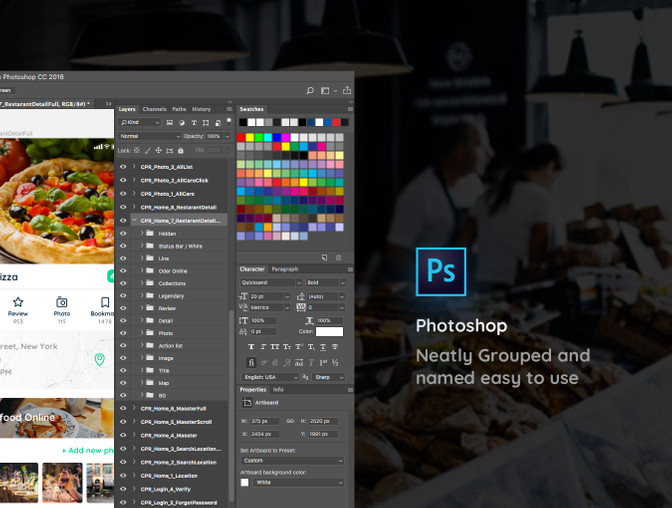Open the Bold font style dropdown
Screen dimensions: 672x508
326,283
